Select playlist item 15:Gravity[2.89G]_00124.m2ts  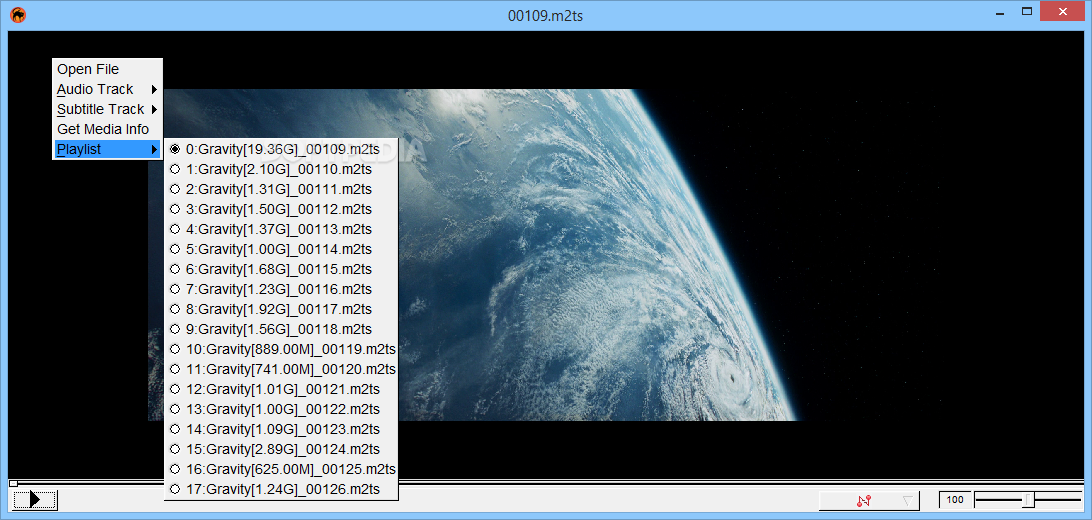point(281,449)
